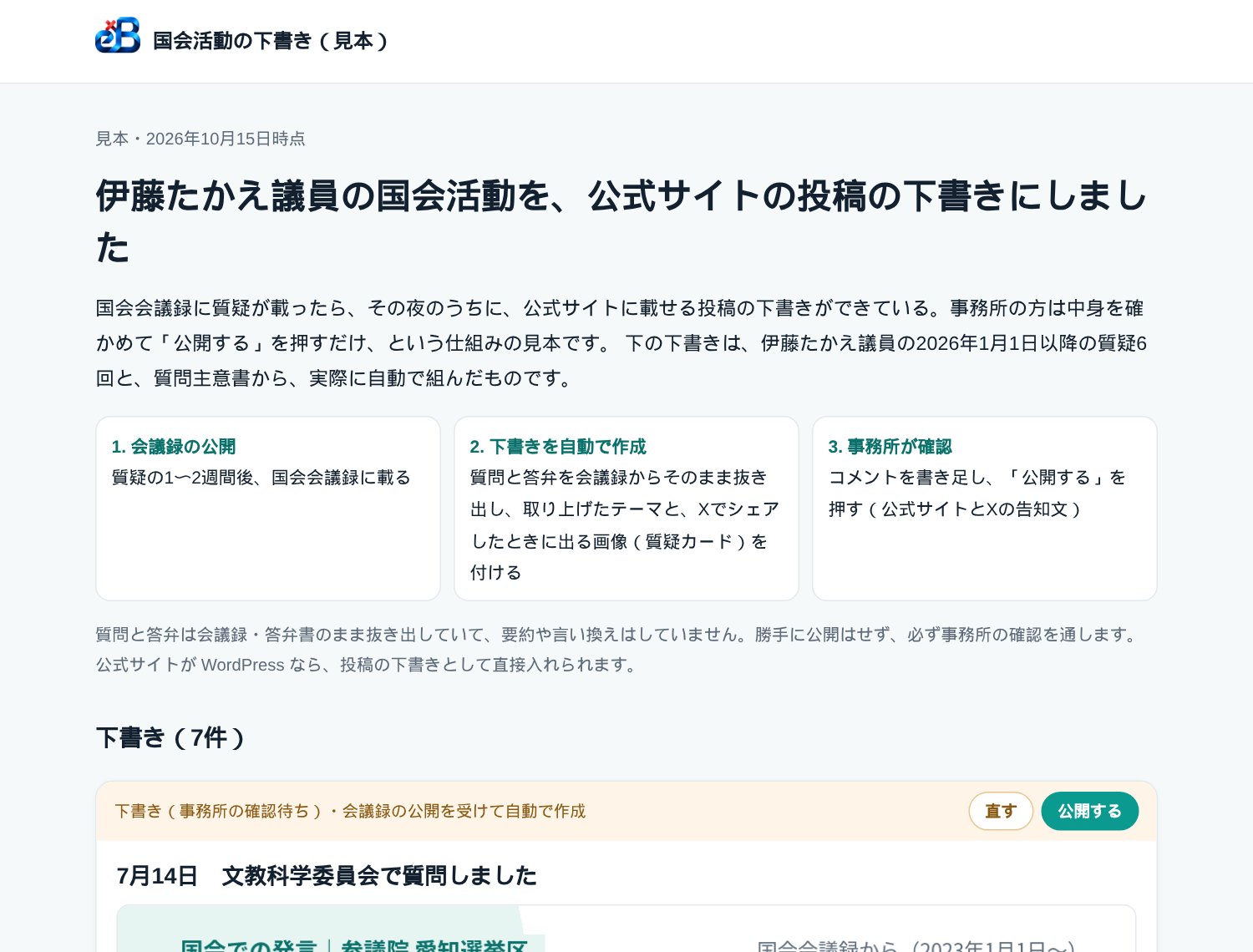
Task: Click the 国会活動の下書き（見本） header title
Action: [x=271, y=41]
